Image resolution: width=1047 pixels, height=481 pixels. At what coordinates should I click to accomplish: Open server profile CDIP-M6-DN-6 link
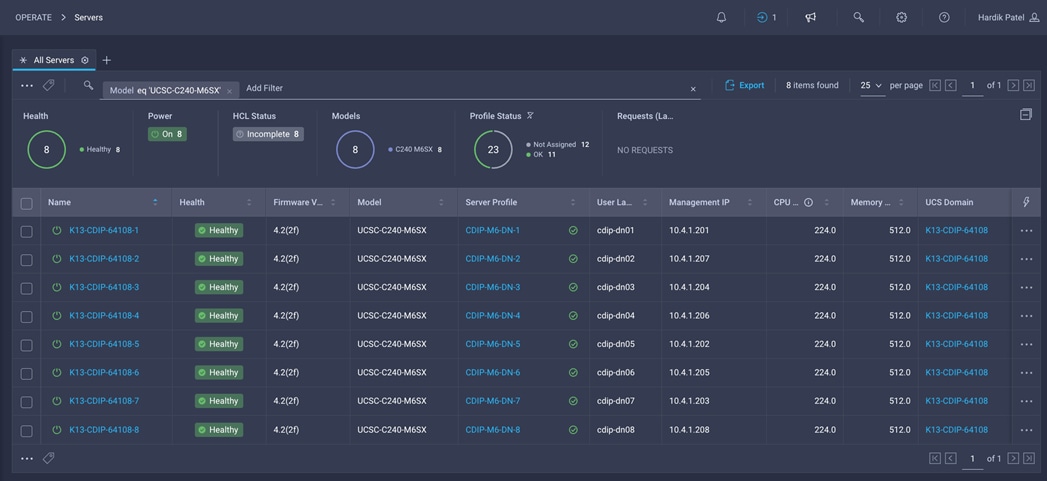(493, 373)
